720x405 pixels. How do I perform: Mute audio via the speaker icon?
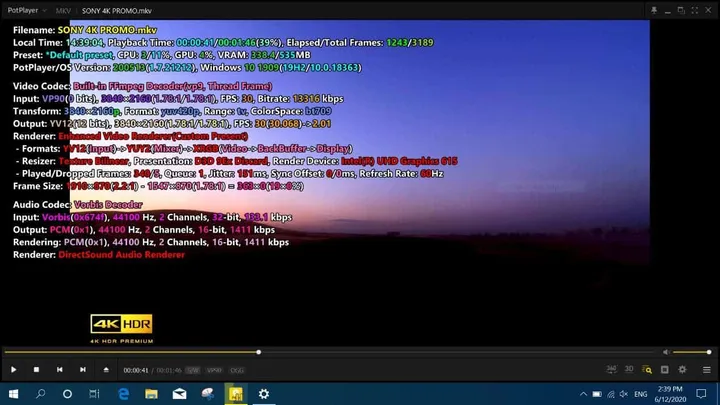point(666,352)
